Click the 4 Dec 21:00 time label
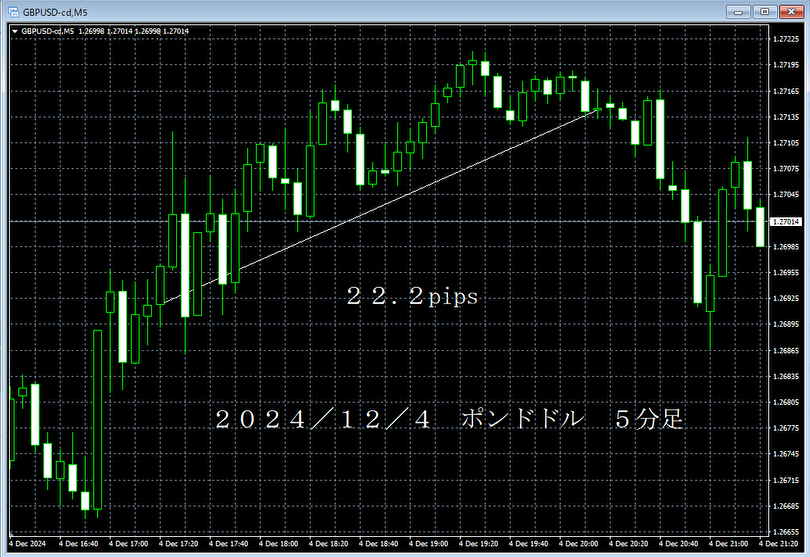810x557 pixels. pyautogui.click(x=729, y=544)
